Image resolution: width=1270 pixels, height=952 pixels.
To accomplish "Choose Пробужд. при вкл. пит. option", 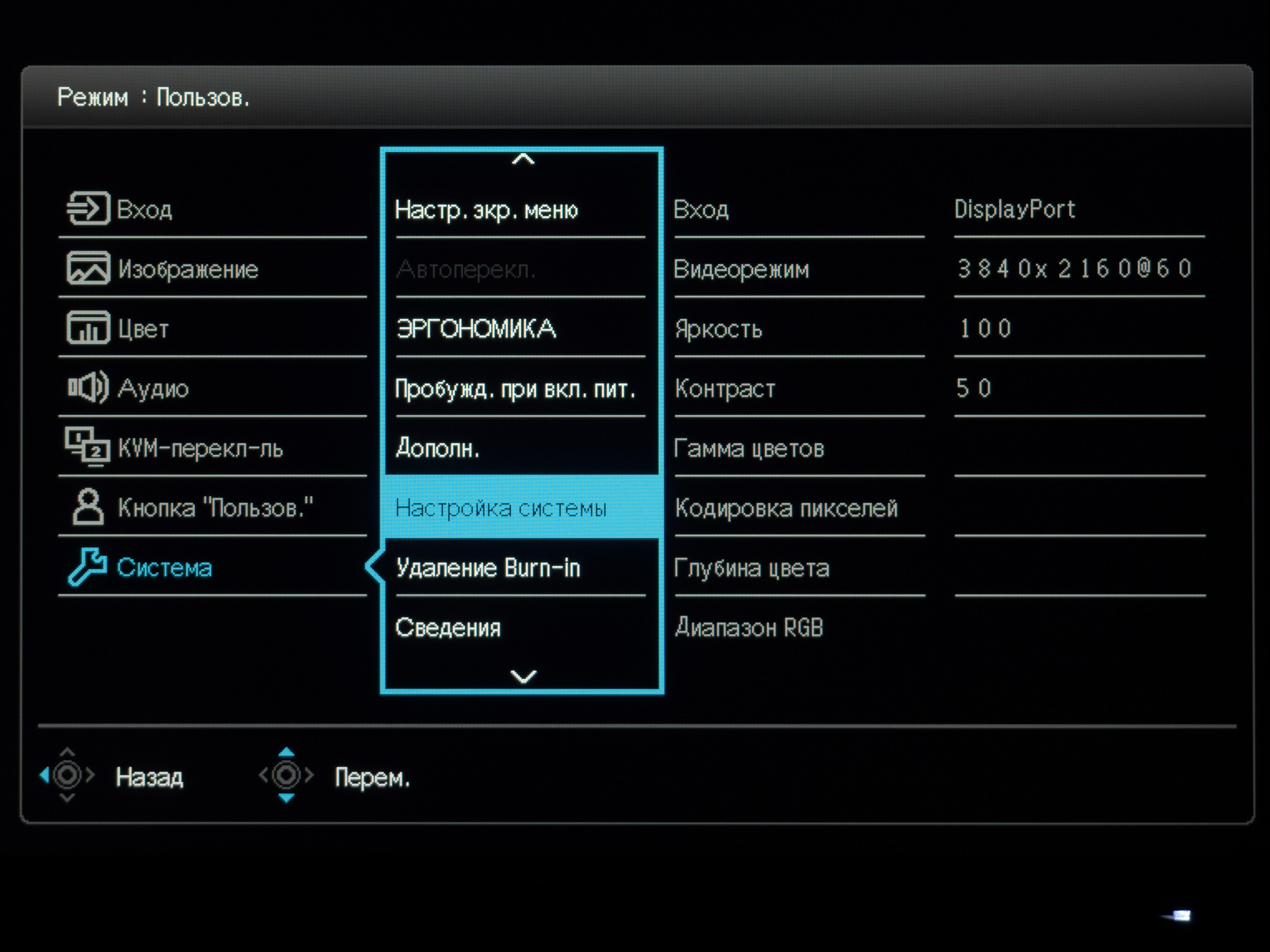I will [x=515, y=389].
